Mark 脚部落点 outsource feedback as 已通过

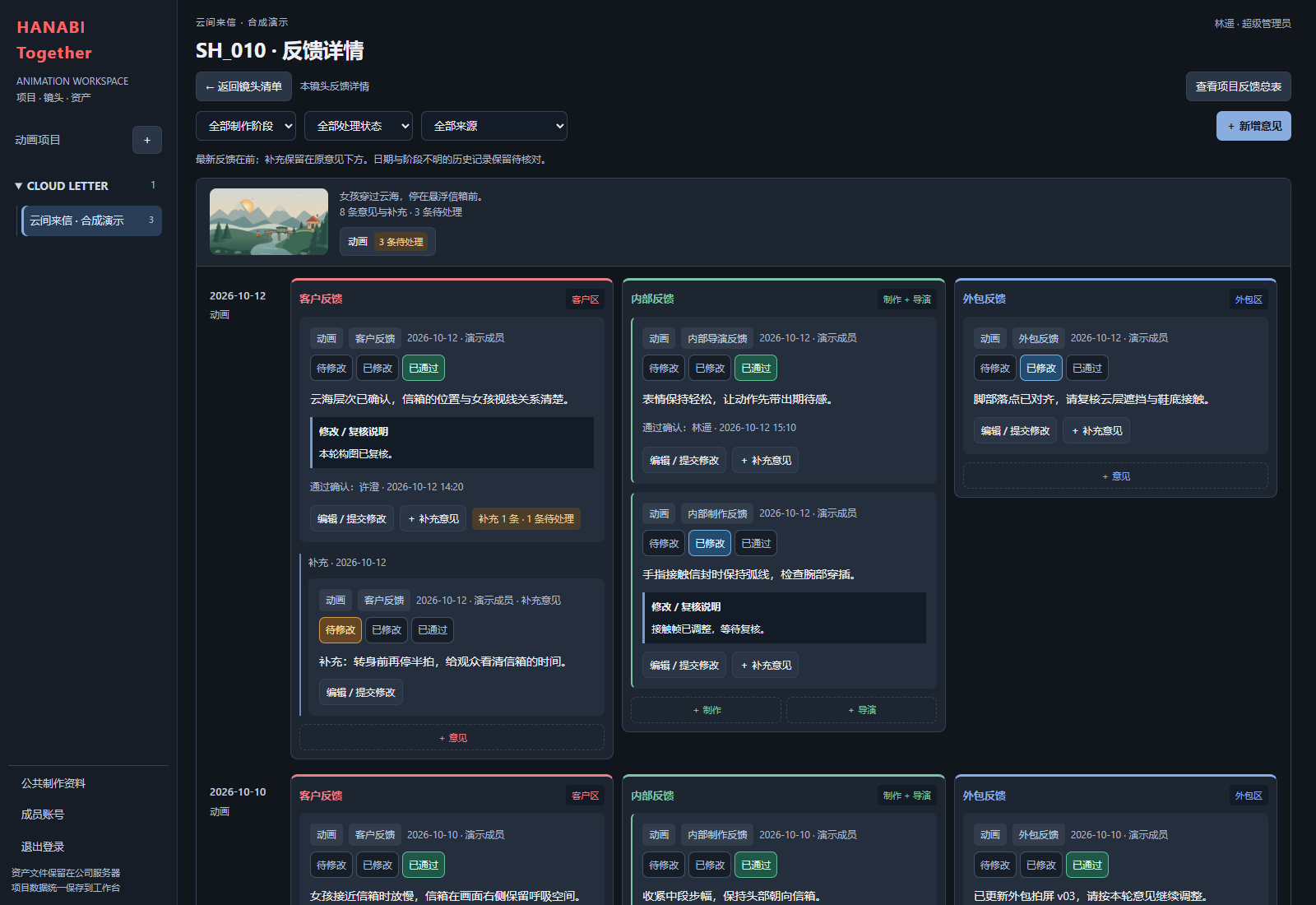click(x=1087, y=369)
